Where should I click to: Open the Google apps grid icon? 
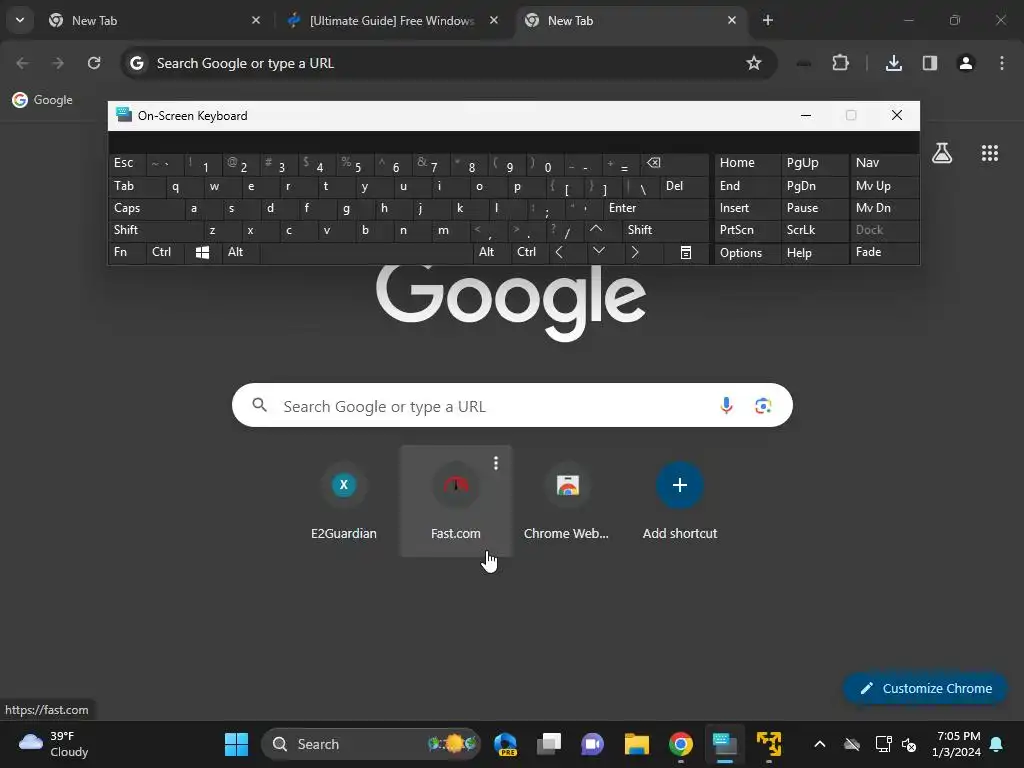point(989,153)
